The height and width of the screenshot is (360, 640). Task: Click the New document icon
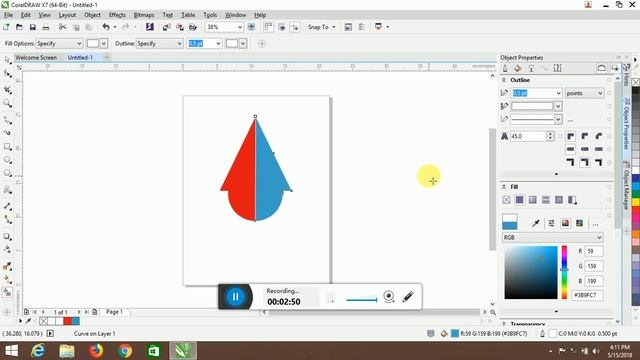(6, 27)
